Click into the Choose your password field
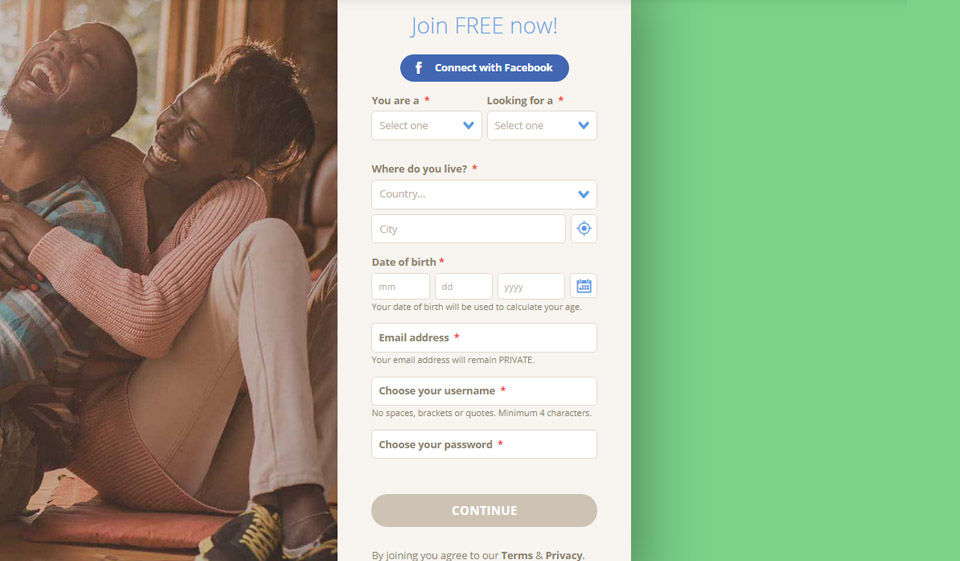The height and width of the screenshot is (561, 960). coord(484,444)
